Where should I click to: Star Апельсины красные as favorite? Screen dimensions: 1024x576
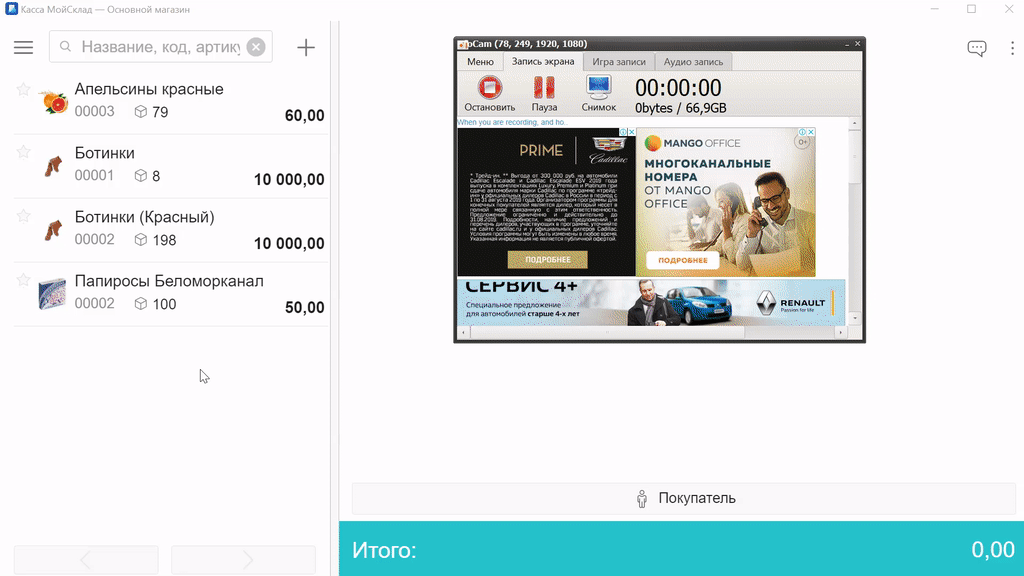tap(24, 89)
